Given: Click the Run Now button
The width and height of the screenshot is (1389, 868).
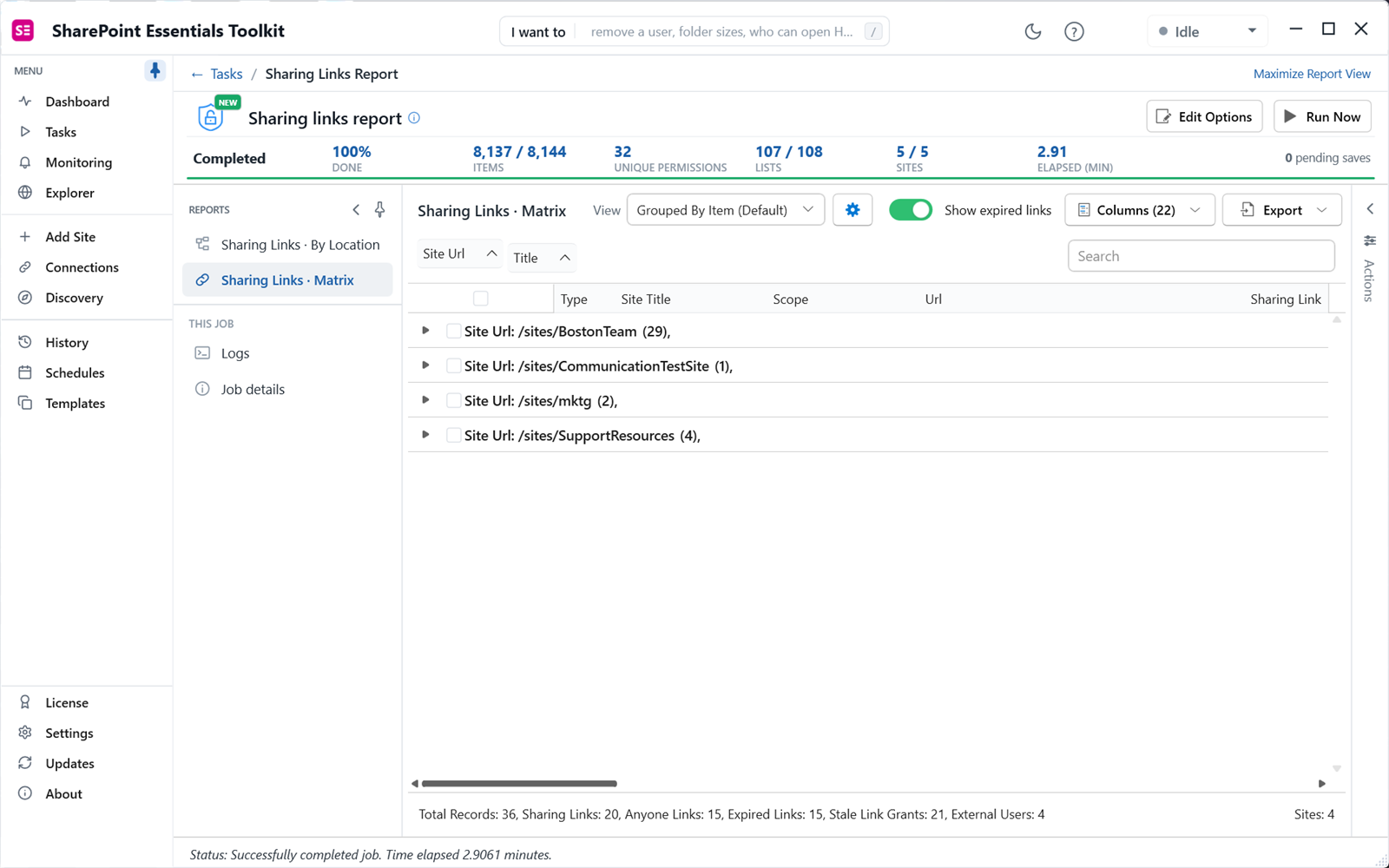Looking at the screenshot, I should coord(1322,116).
